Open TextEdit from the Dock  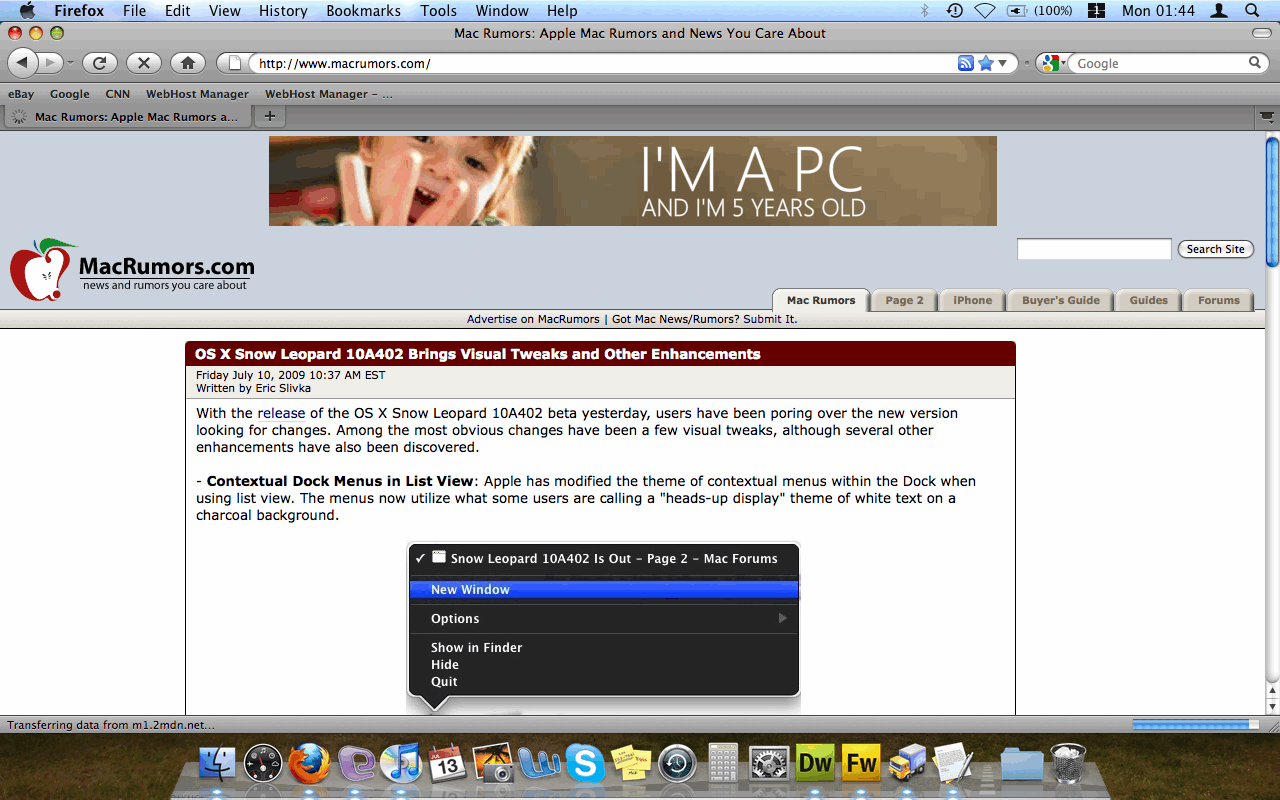tap(953, 764)
